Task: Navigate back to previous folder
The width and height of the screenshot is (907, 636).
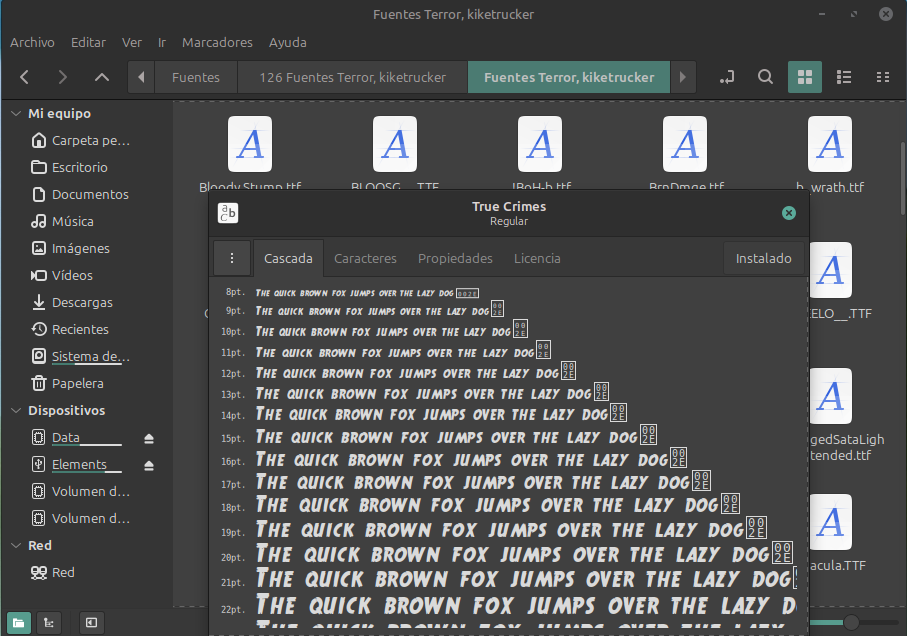Action: pos(24,77)
